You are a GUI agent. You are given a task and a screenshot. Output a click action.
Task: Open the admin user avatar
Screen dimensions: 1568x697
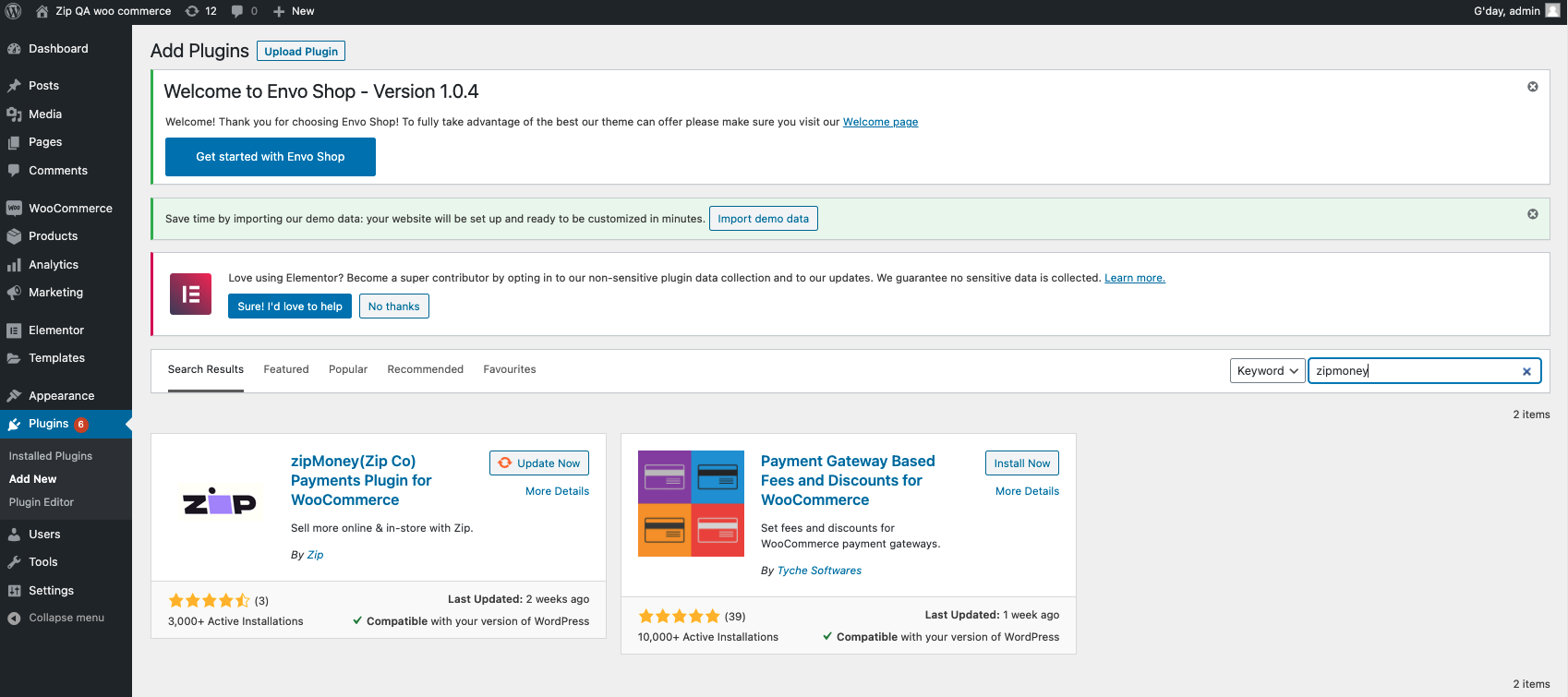pyautogui.click(x=1553, y=10)
